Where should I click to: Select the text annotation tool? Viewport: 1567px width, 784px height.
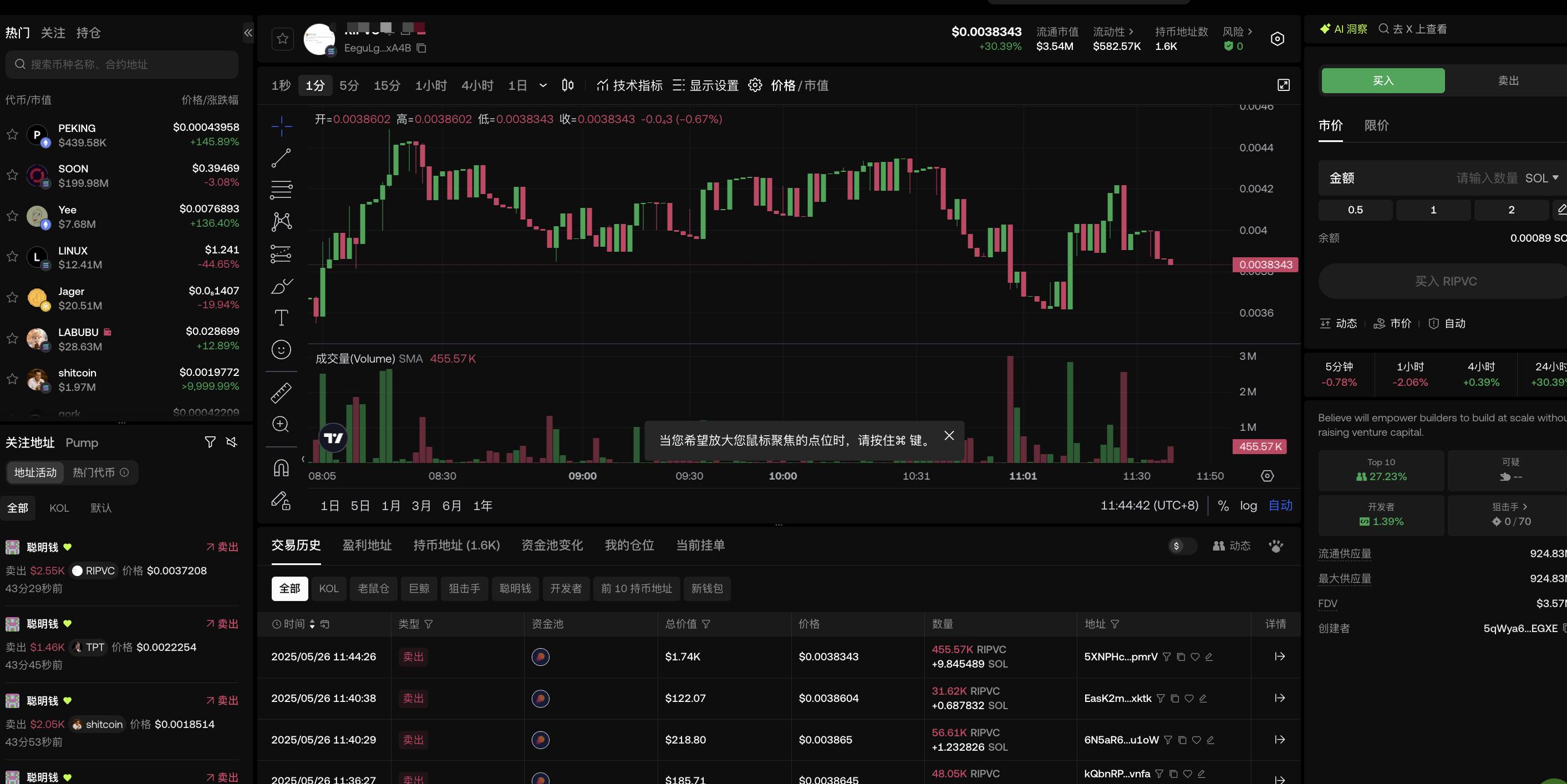(x=281, y=318)
